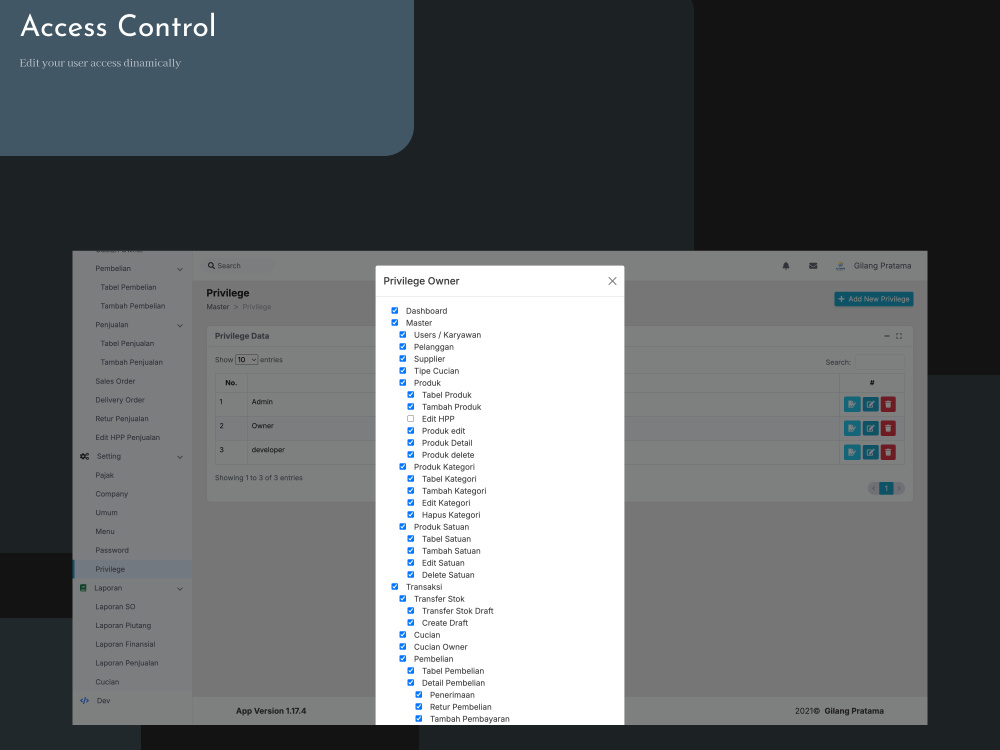
Task: Click the Master breadcrumb link
Action: (x=217, y=307)
